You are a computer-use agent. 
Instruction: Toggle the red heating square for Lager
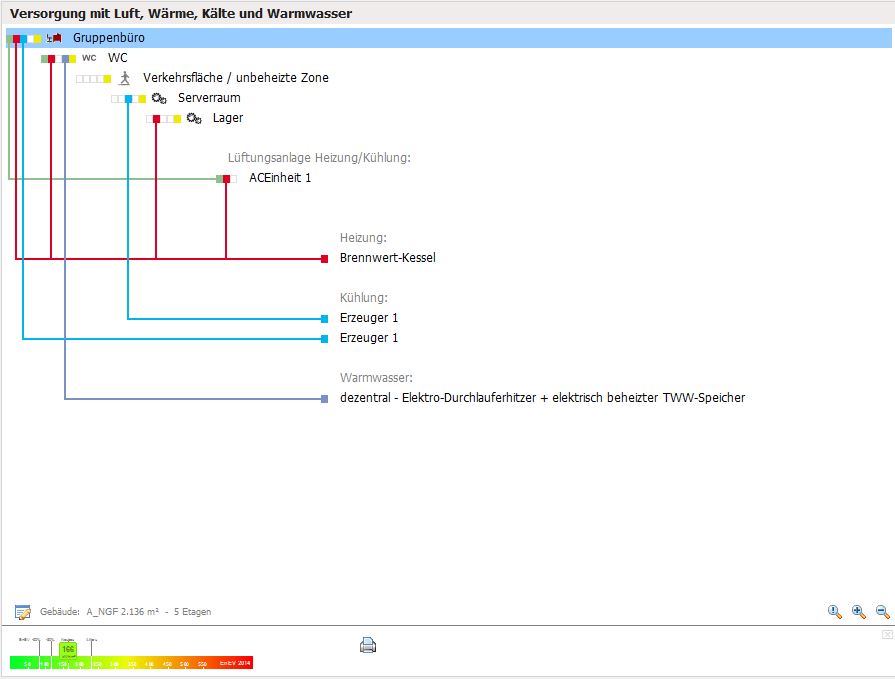coord(156,119)
